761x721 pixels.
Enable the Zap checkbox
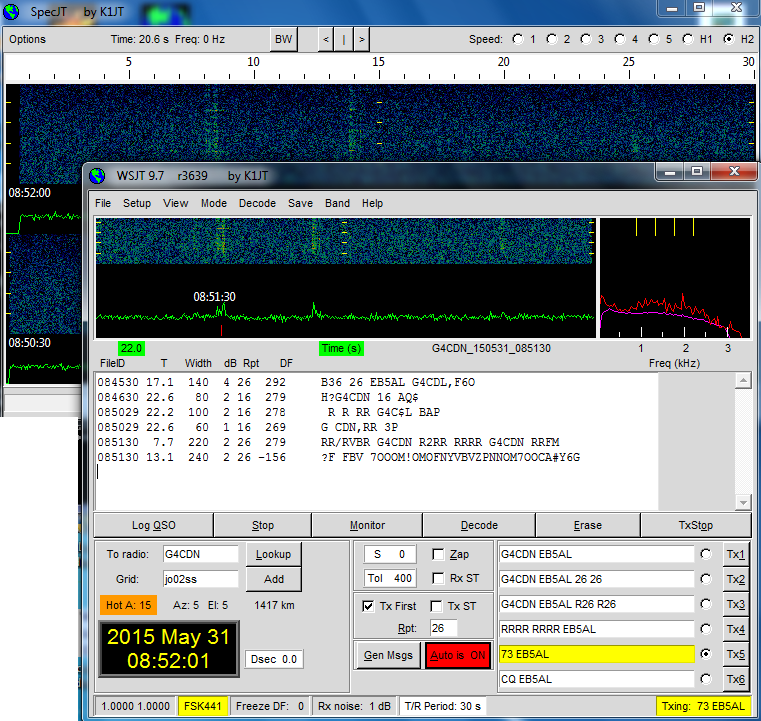click(438, 554)
